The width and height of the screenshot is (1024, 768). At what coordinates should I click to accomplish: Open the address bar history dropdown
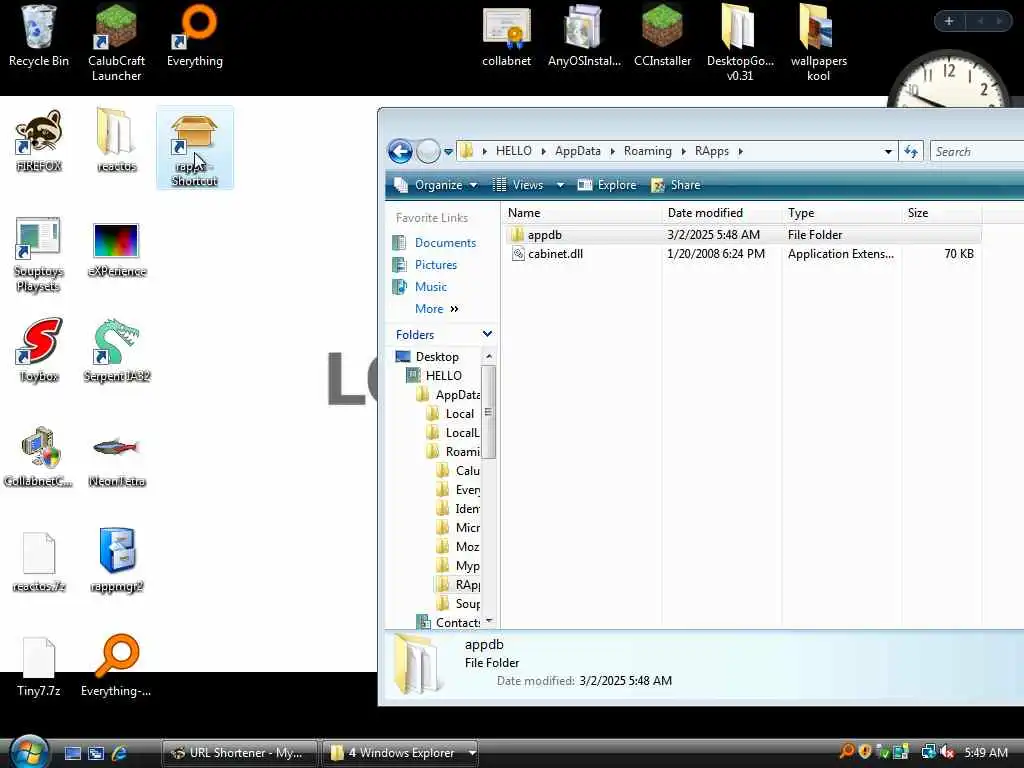tap(888, 152)
